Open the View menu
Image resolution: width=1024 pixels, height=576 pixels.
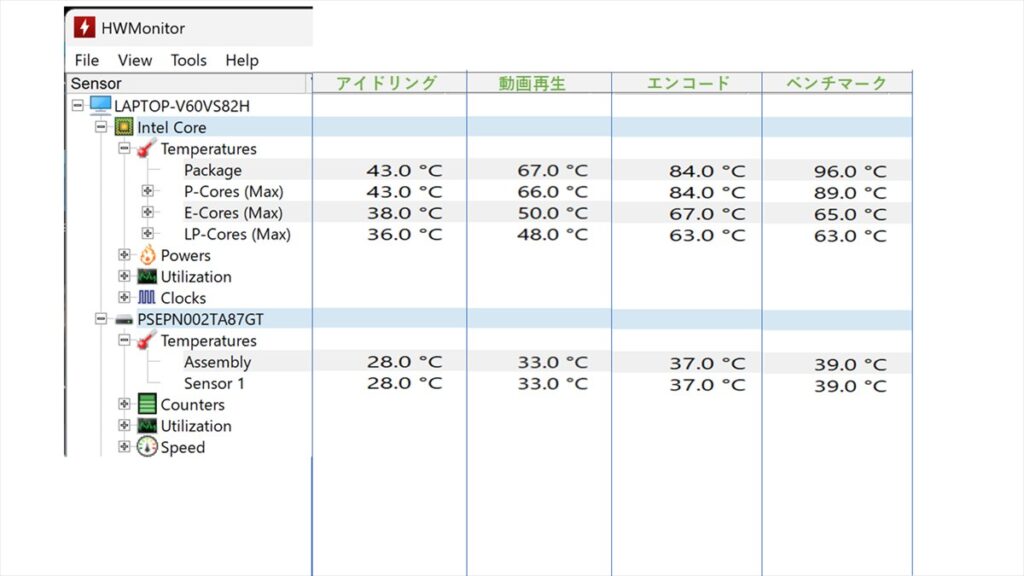click(135, 60)
